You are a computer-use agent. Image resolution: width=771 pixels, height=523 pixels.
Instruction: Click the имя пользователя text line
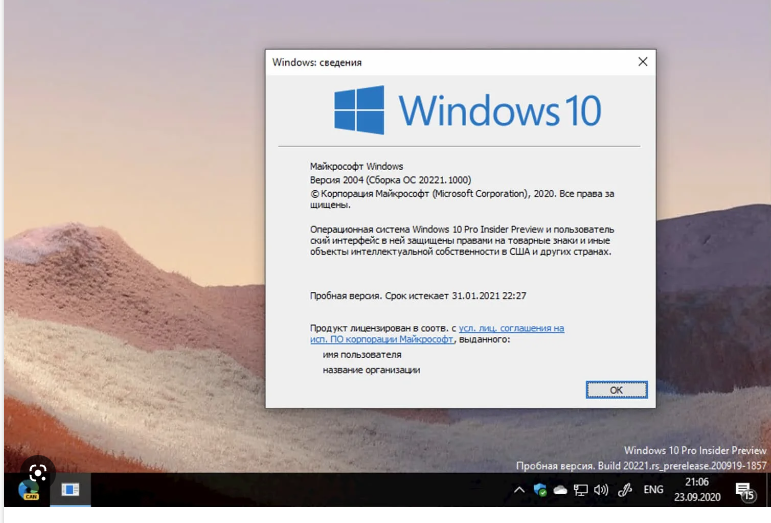361,354
